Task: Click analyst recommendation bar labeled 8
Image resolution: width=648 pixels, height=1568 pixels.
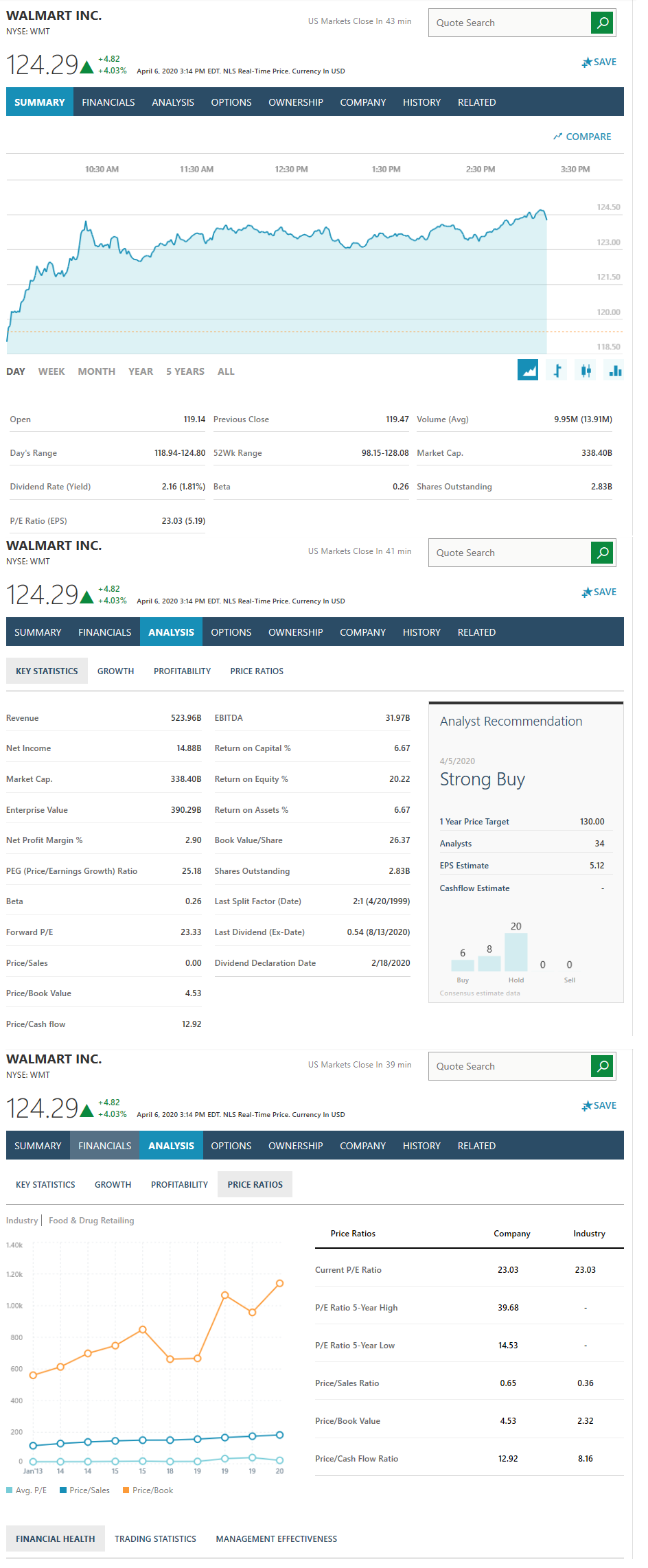Action: (x=489, y=963)
